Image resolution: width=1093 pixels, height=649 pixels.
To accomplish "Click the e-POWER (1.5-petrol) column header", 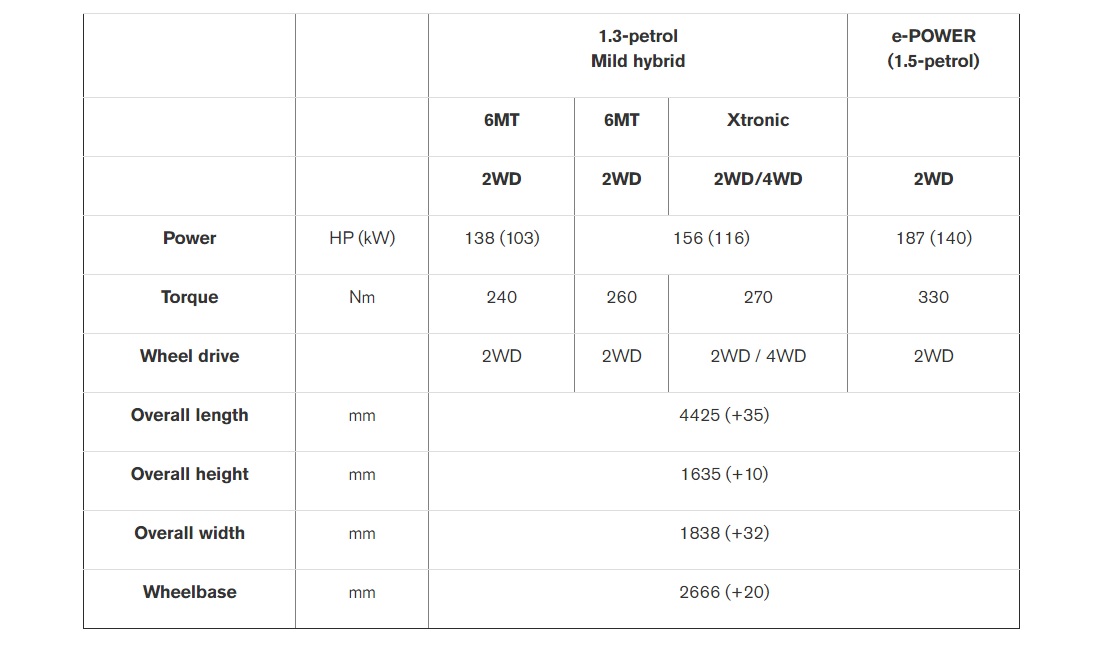I will click(x=933, y=48).
